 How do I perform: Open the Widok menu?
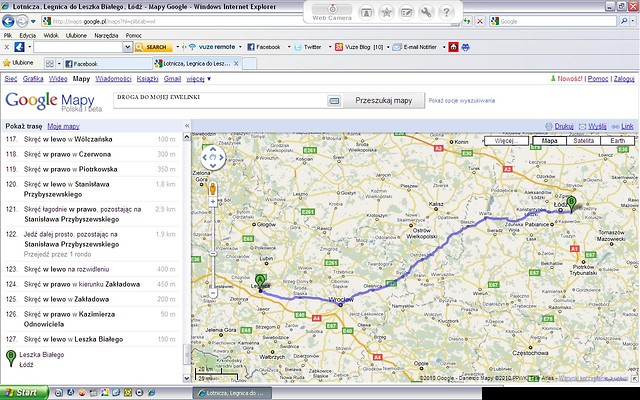tap(51, 36)
